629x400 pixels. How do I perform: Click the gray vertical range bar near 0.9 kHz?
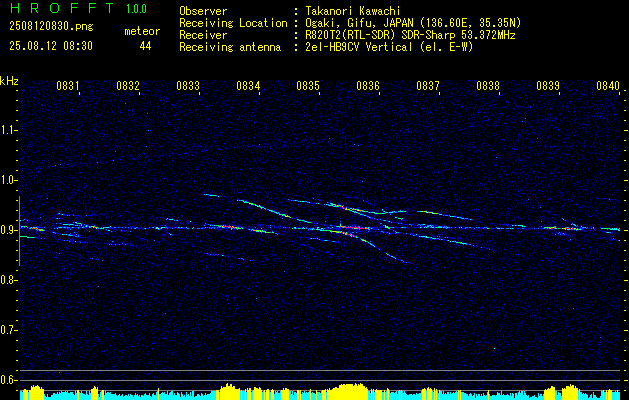pyautogui.click(x=19, y=231)
